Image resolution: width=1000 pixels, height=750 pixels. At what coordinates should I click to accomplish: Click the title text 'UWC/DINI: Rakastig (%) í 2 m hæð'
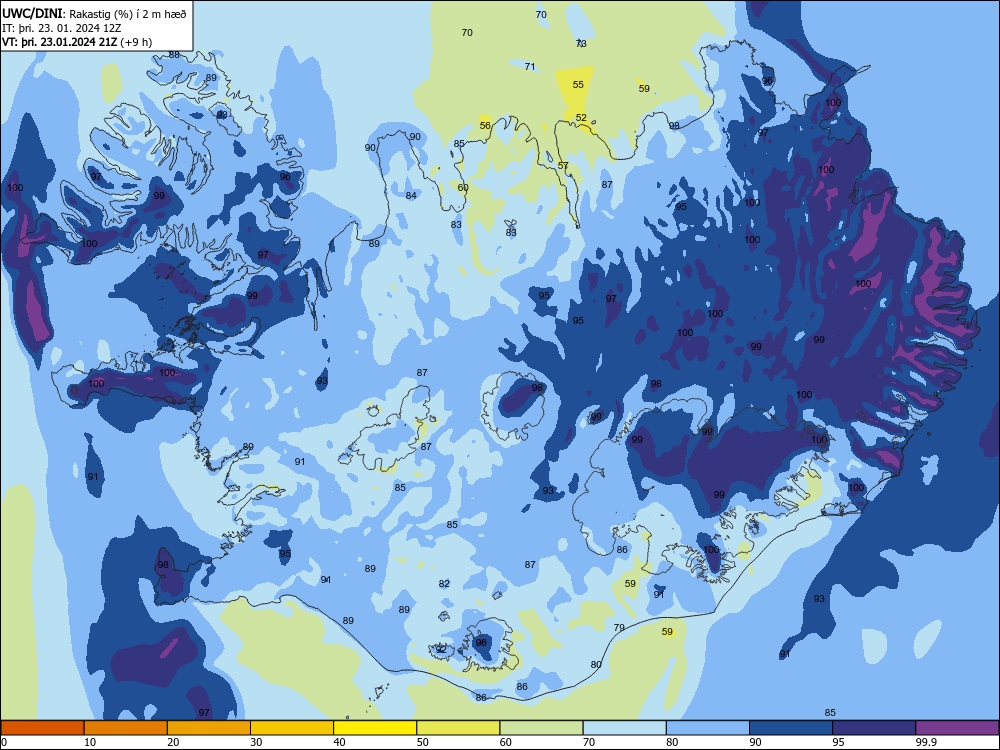[x=94, y=14]
